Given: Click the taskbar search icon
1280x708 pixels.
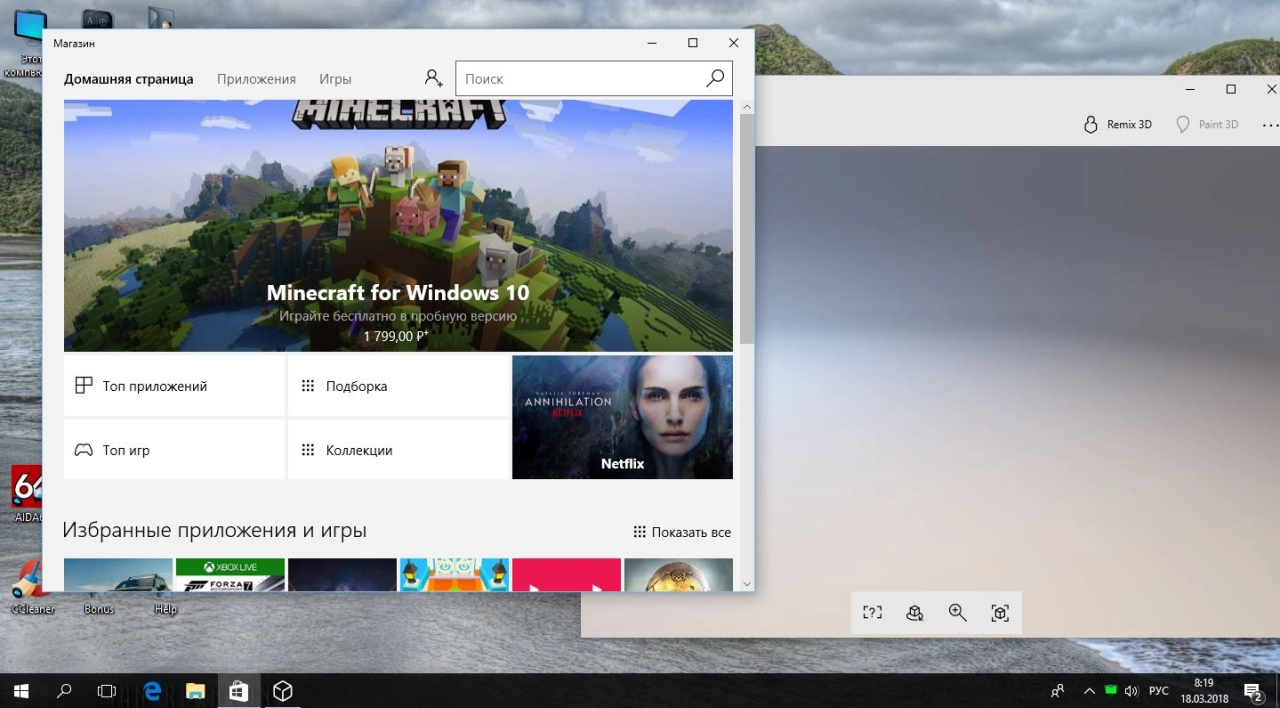Looking at the screenshot, I should coord(64,690).
